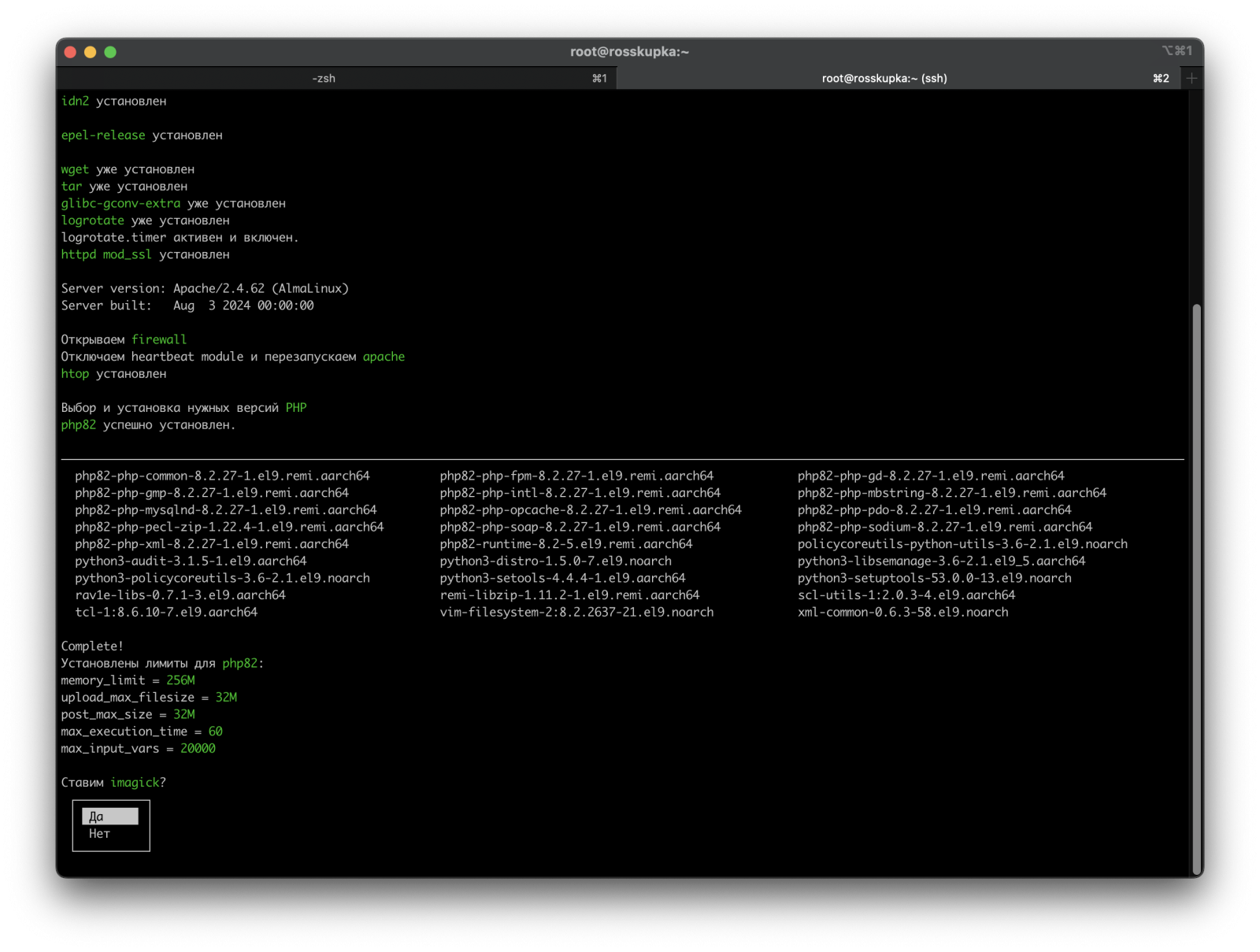Click the green 'epel-release' text
The height and width of the screenshot is (952, 1260).
pos(103,135)
